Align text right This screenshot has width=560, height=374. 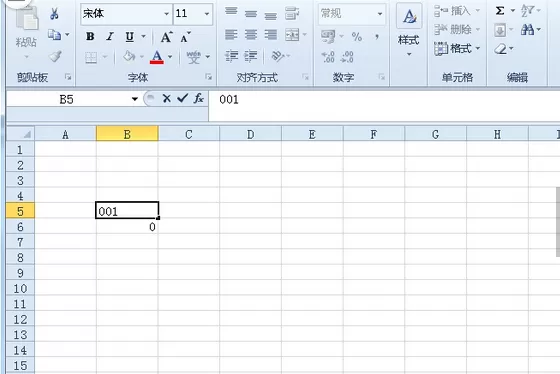[270, 35]
